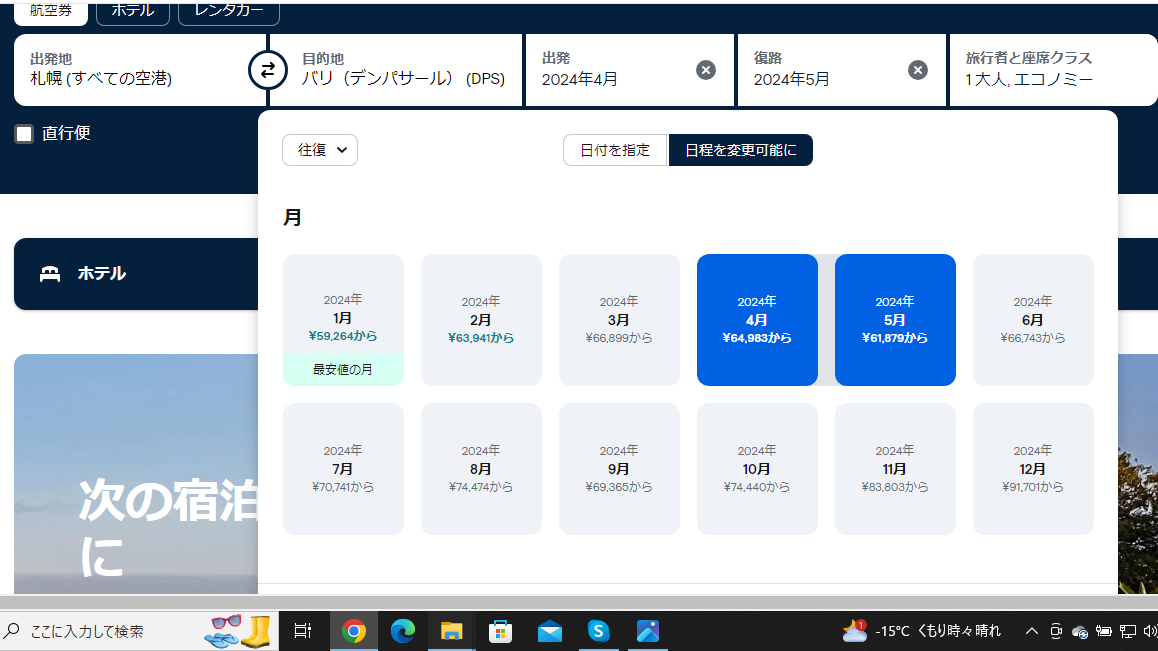Clear the departure date 2024年4月
Screen dimensions: 1158x651
point(706,70)
